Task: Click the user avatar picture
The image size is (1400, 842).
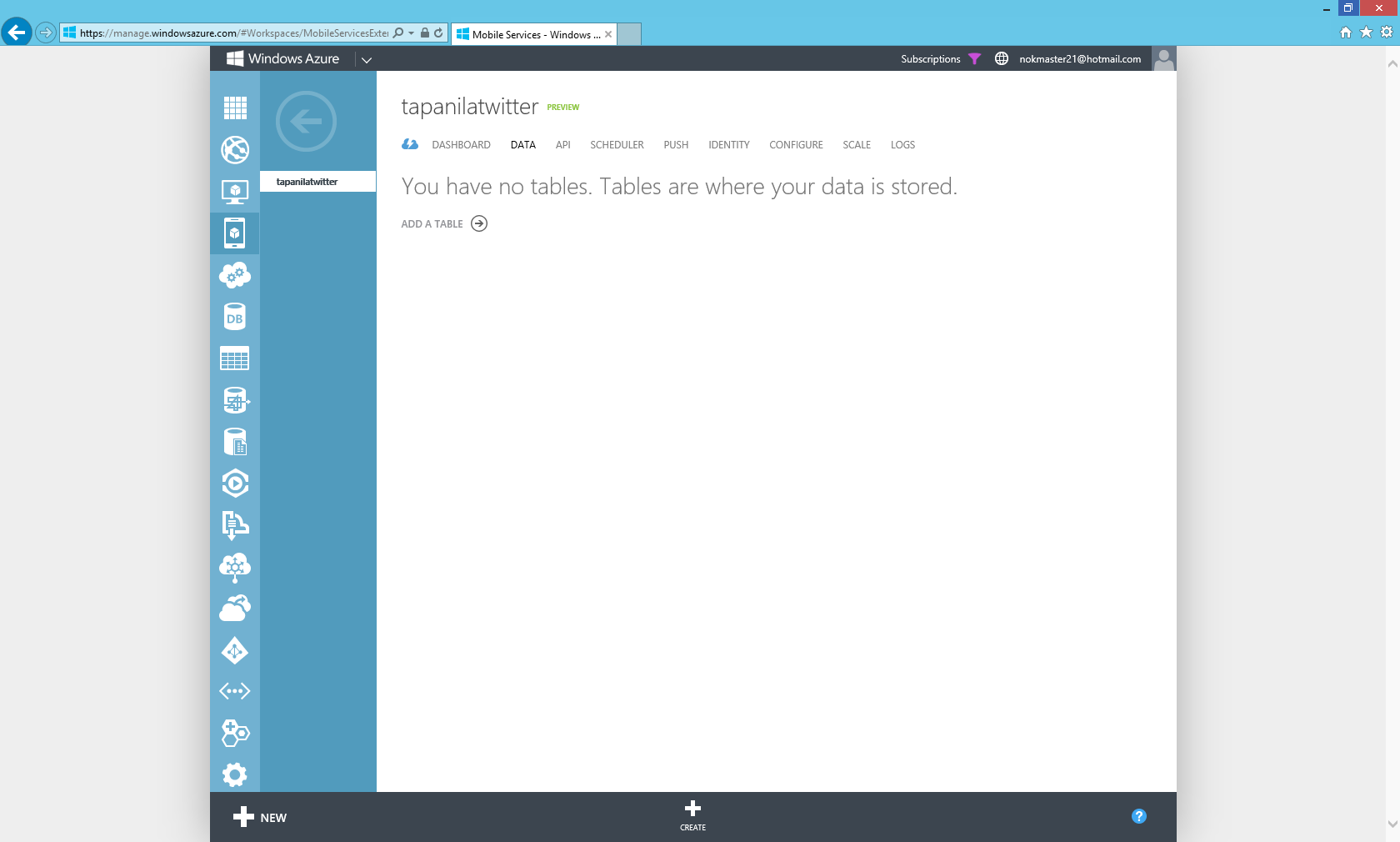Action: (1164, 58)
